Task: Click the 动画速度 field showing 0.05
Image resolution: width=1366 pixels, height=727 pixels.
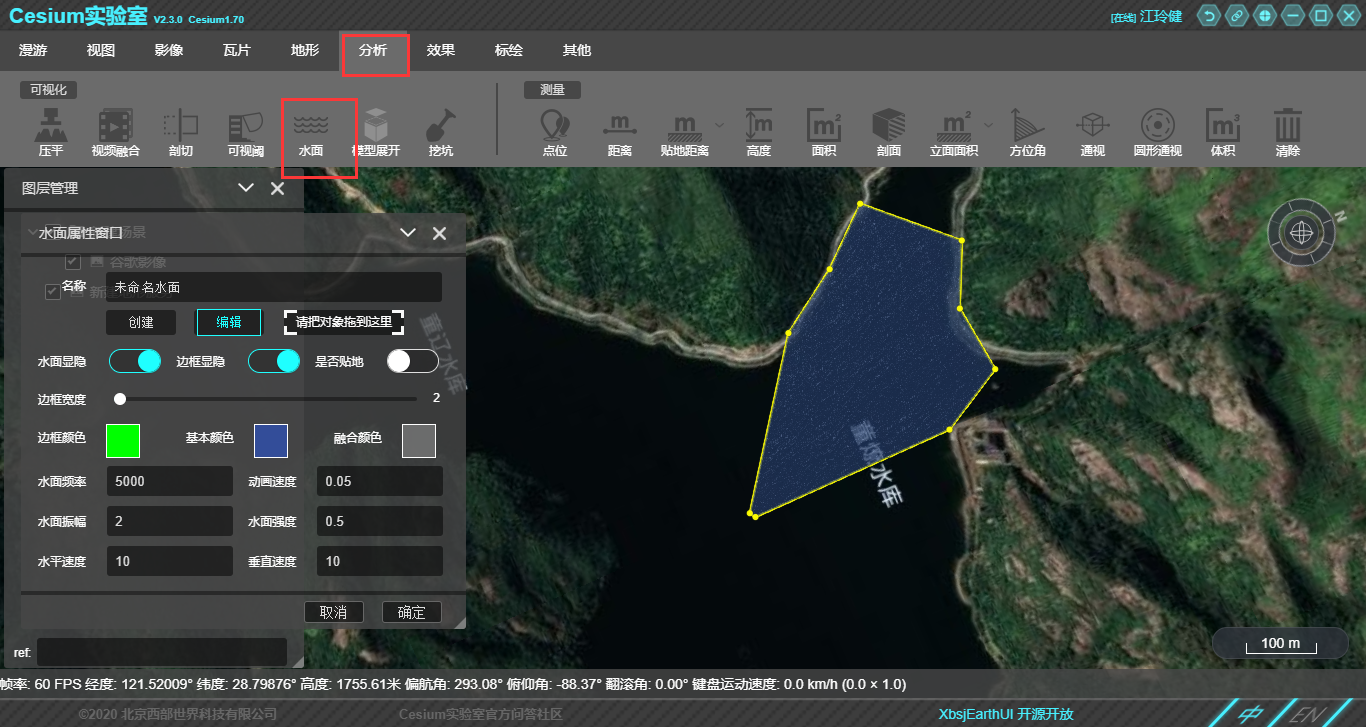Action: point(380,481)
